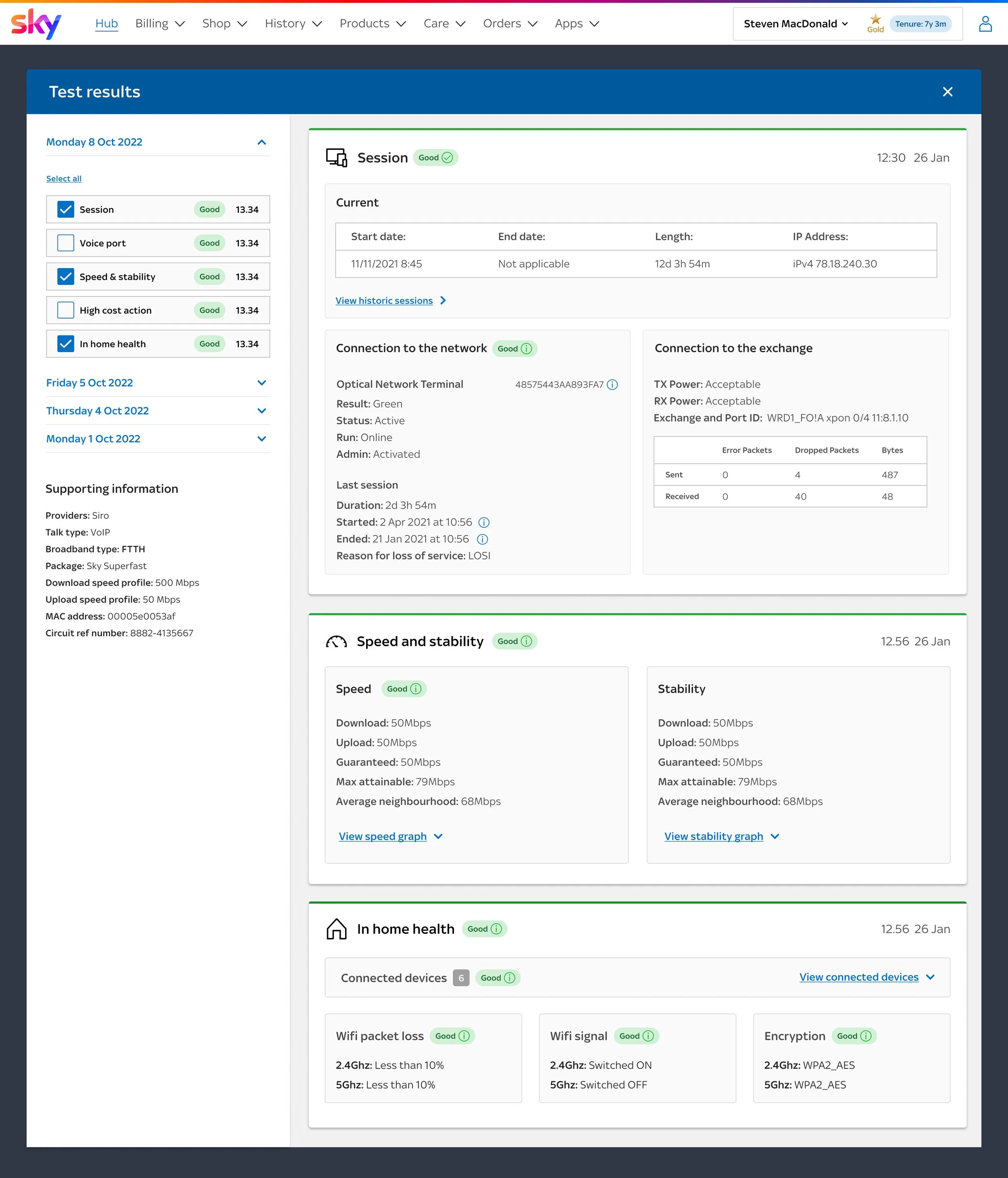The image size is (1008, 1178).
Task: Click the In home health house icon
Action: click(337, 929)
